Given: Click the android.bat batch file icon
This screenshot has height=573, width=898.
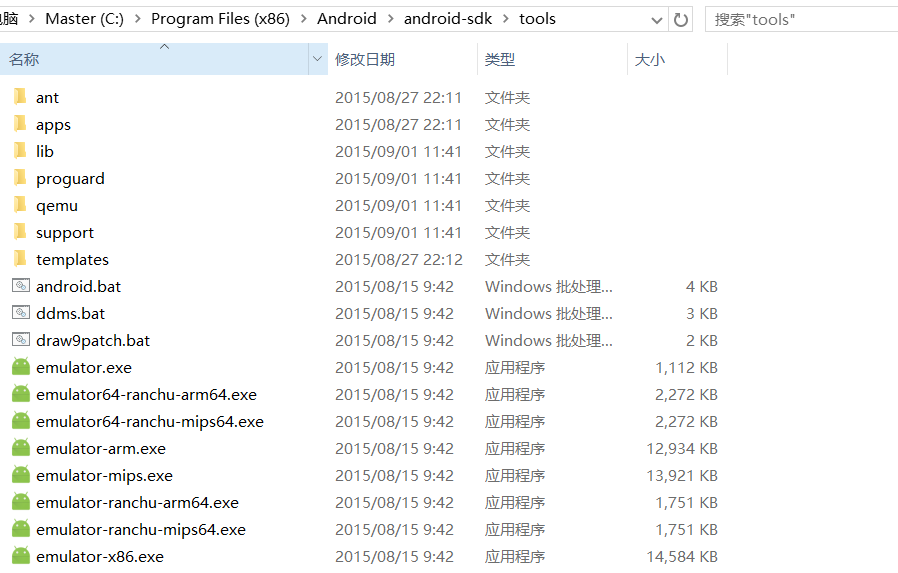Looking at the screenshot, I should pyautogui.click(x=21, y=286).
